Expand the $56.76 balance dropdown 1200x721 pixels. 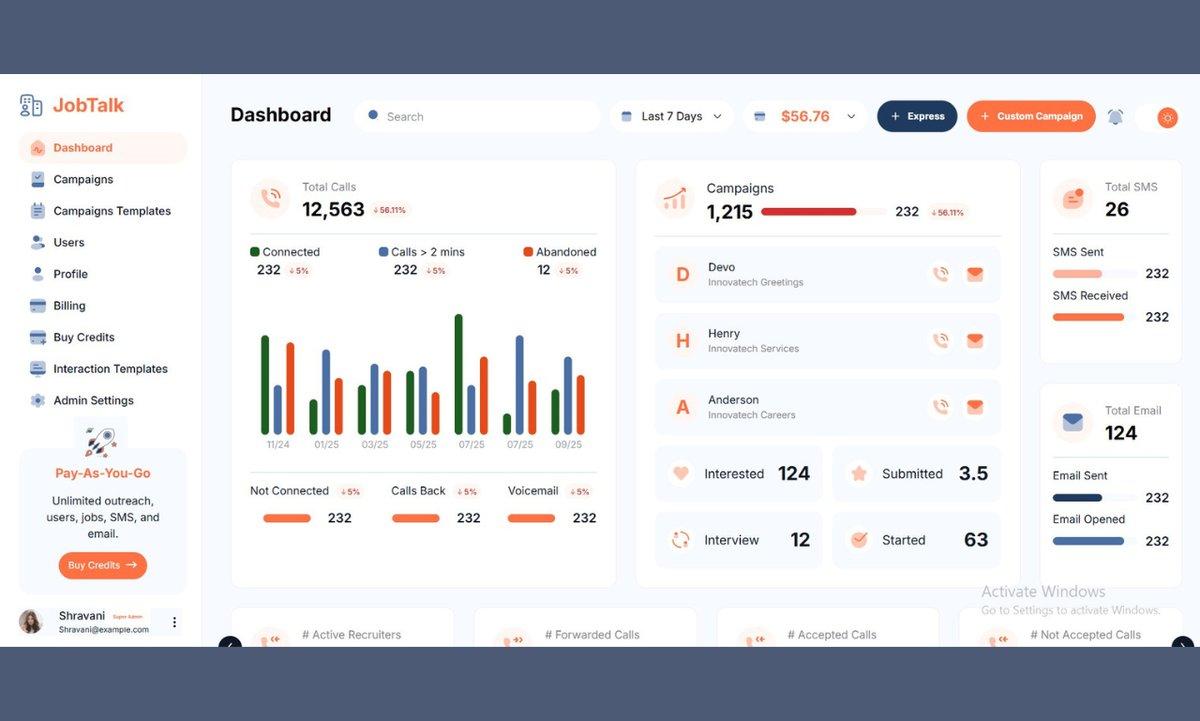[805, 117]
